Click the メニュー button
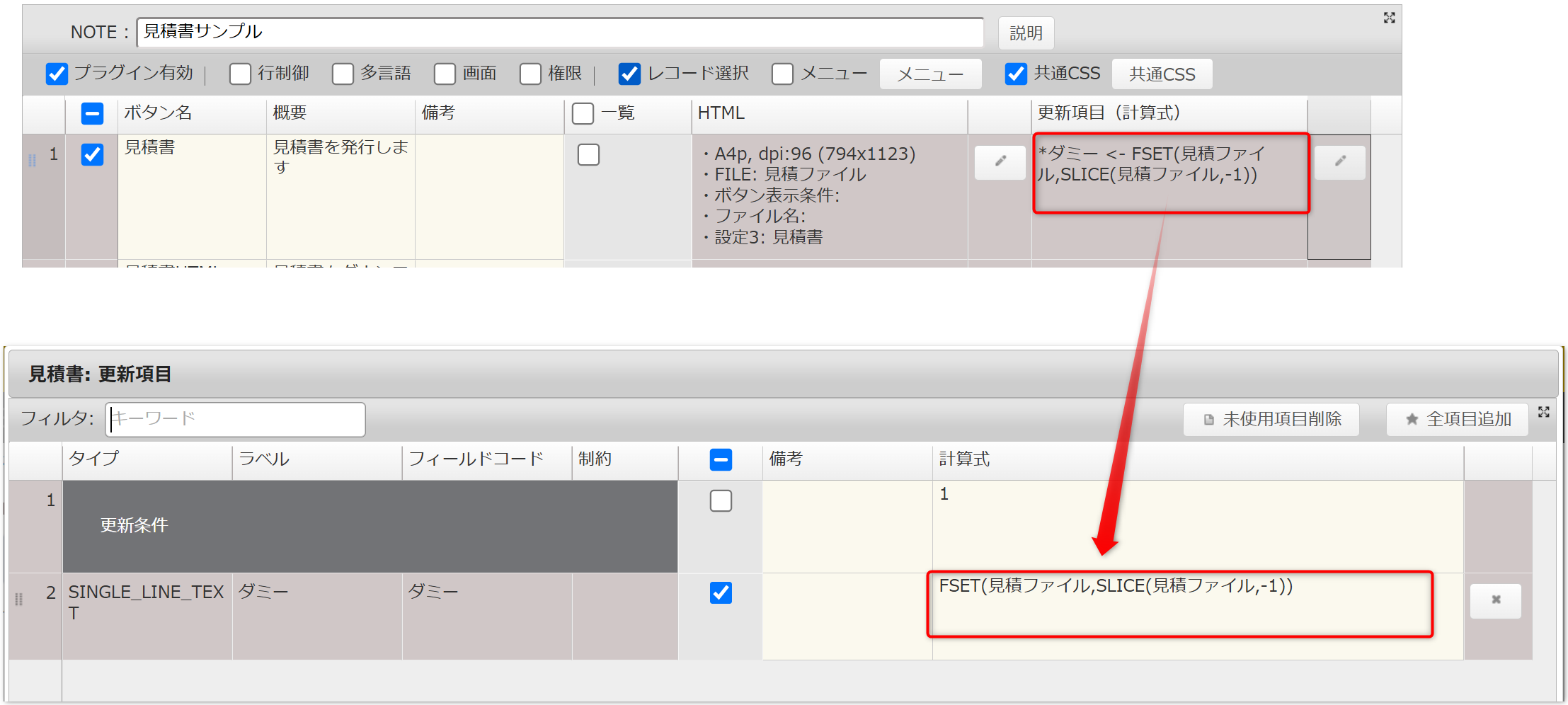 pyautogui.click(x=929, y=74)
